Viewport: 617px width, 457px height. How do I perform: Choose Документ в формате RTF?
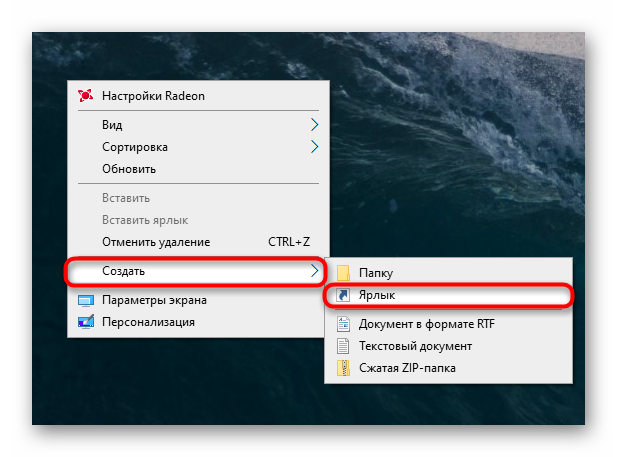pos(449,324)
